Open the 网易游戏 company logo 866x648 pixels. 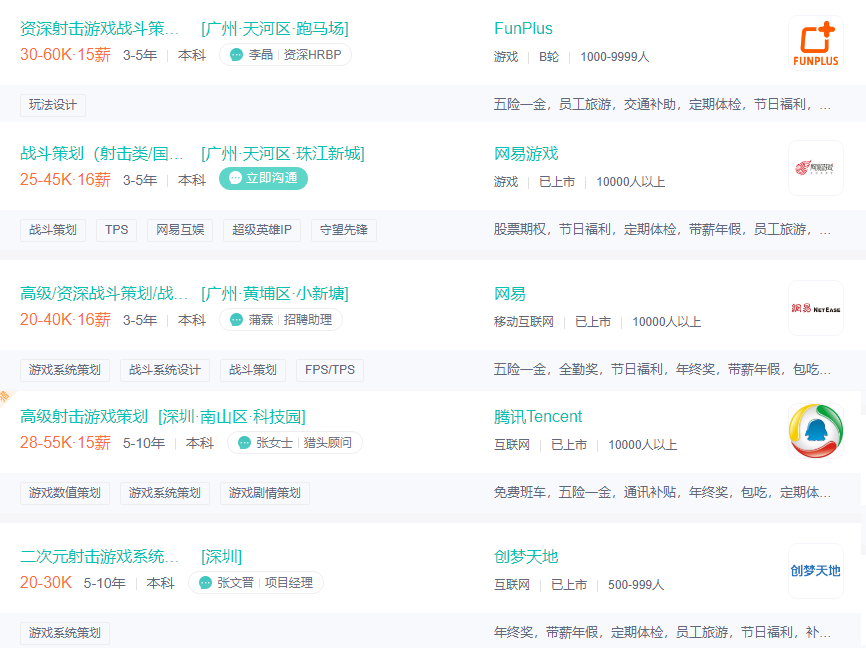pos(816,168)
